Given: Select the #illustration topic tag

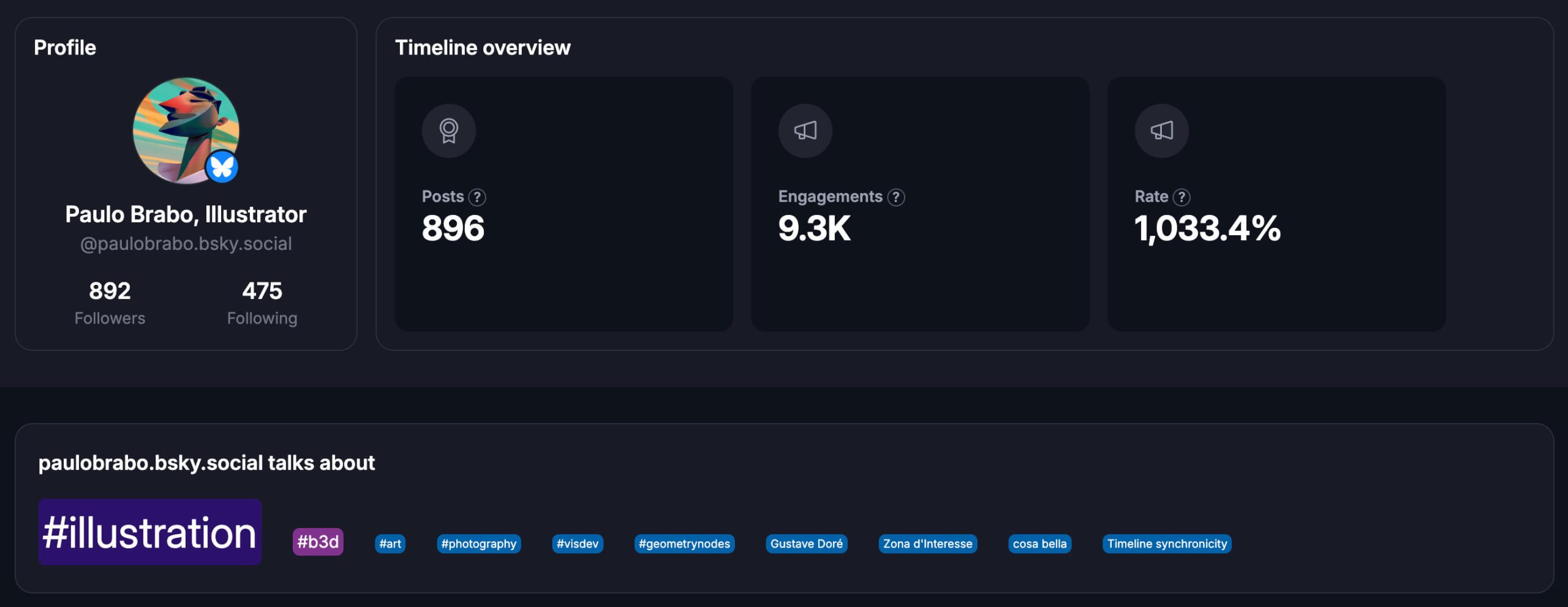Looking at the screenshot, I should 149,532.
